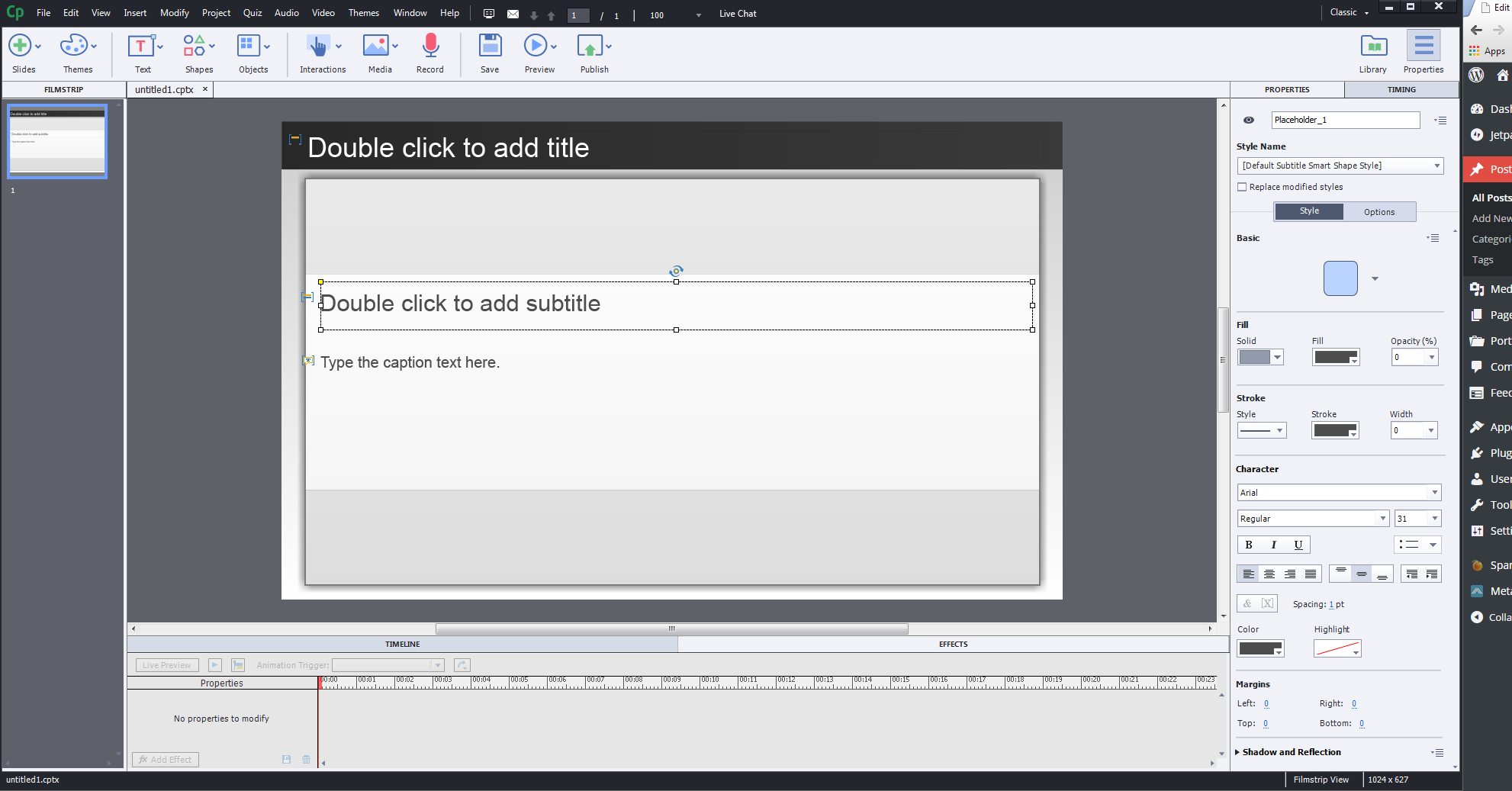Click the increase indent icon
1512x791 pixels.
(1431, 574)
